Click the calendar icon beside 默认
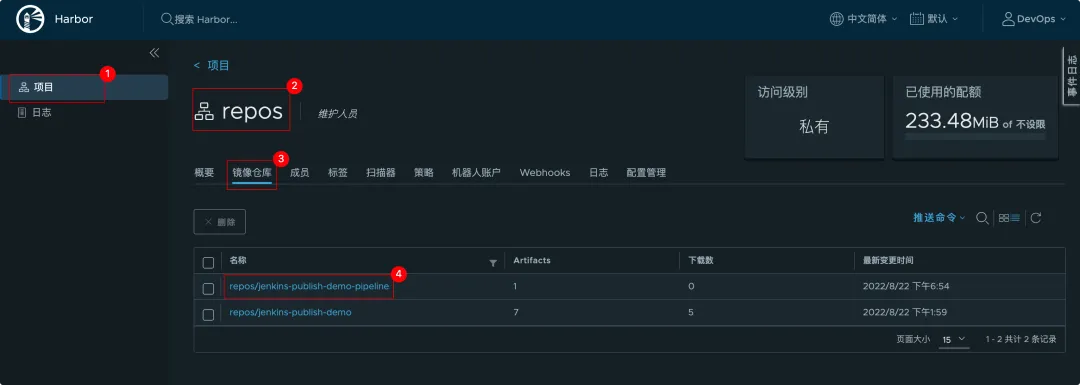 [917, 19]
